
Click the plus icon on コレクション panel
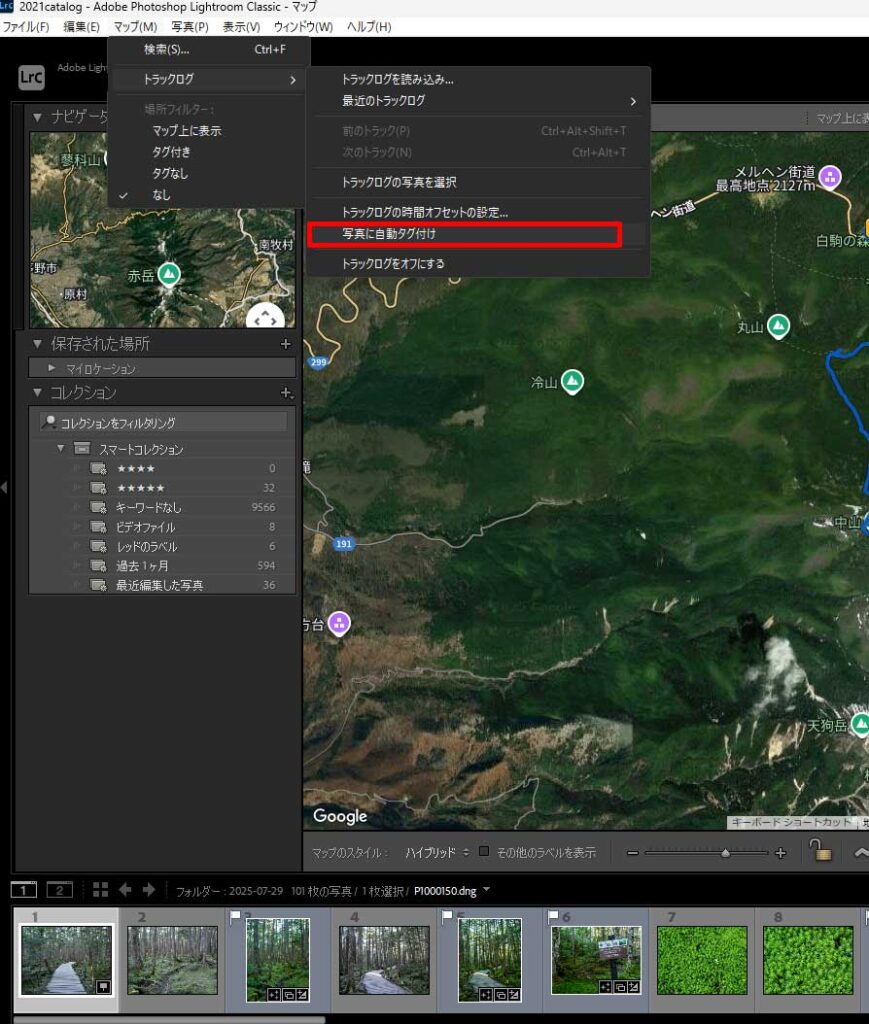pos(286,393)
